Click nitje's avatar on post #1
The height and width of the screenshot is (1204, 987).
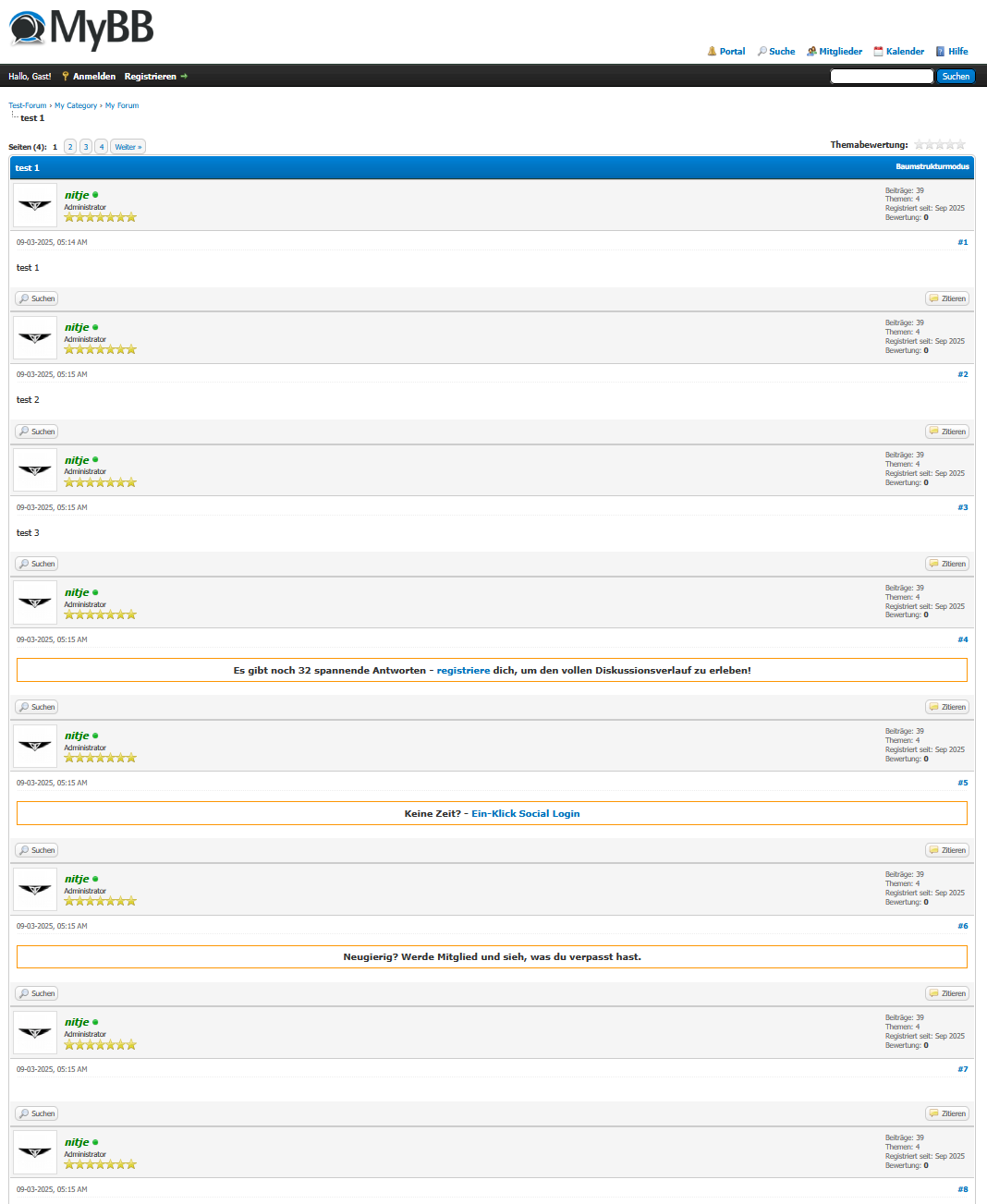[35, 205]
